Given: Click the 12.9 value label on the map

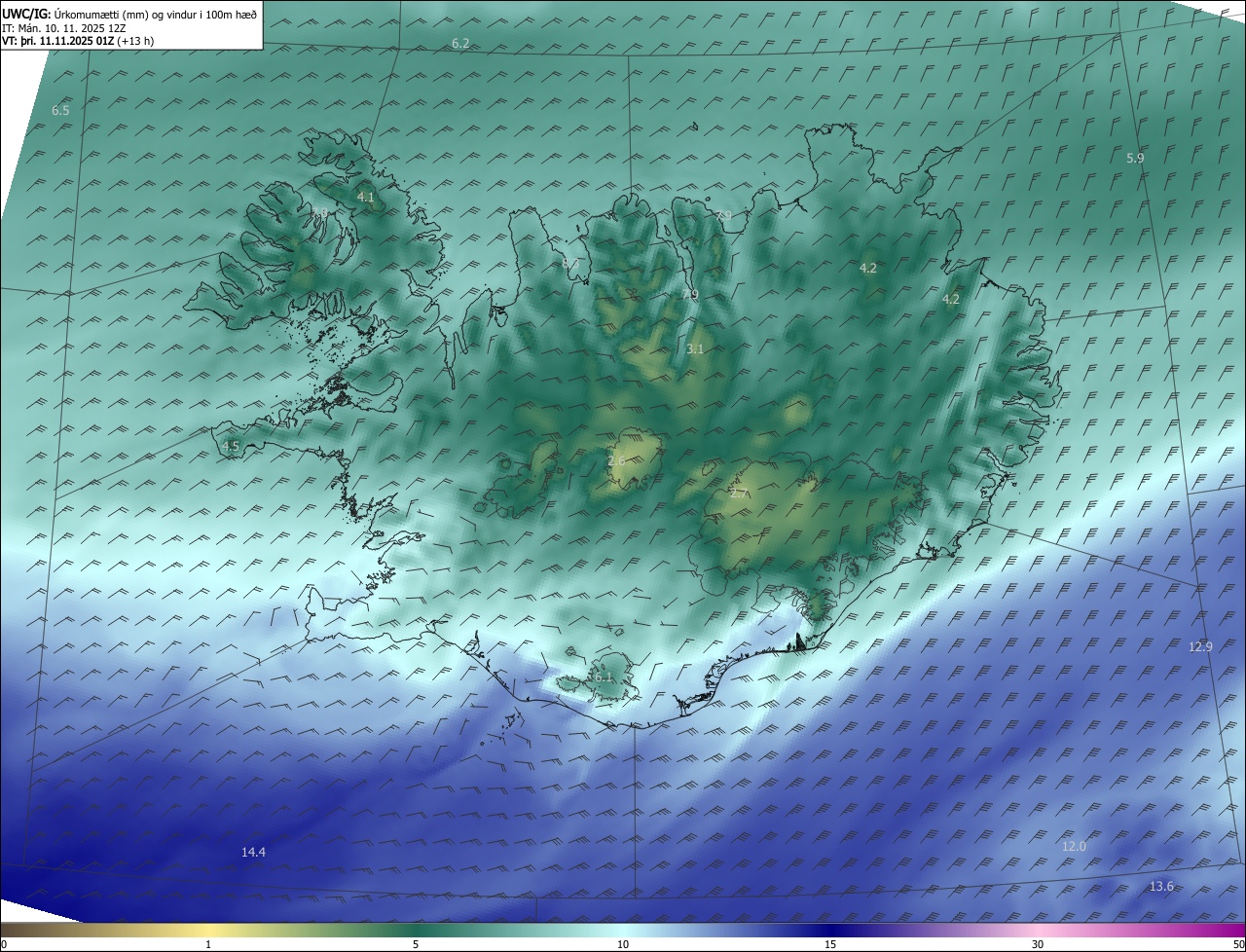Looking at the screenshot, I should [1200, 647].
